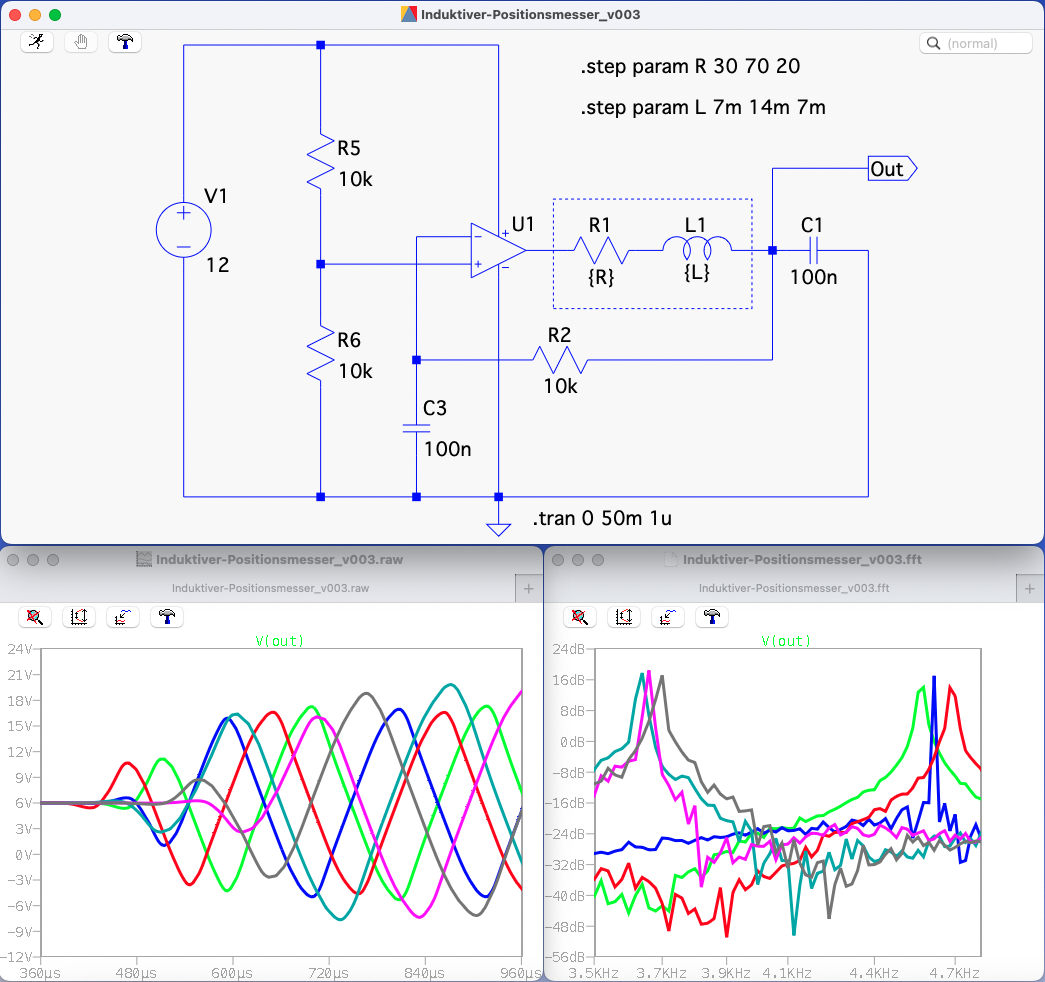Viewport: 1045px width, 982px height.
Task: Click the {L} value of inductor L1
Action: pyautogui.click(x=697, y=272)
